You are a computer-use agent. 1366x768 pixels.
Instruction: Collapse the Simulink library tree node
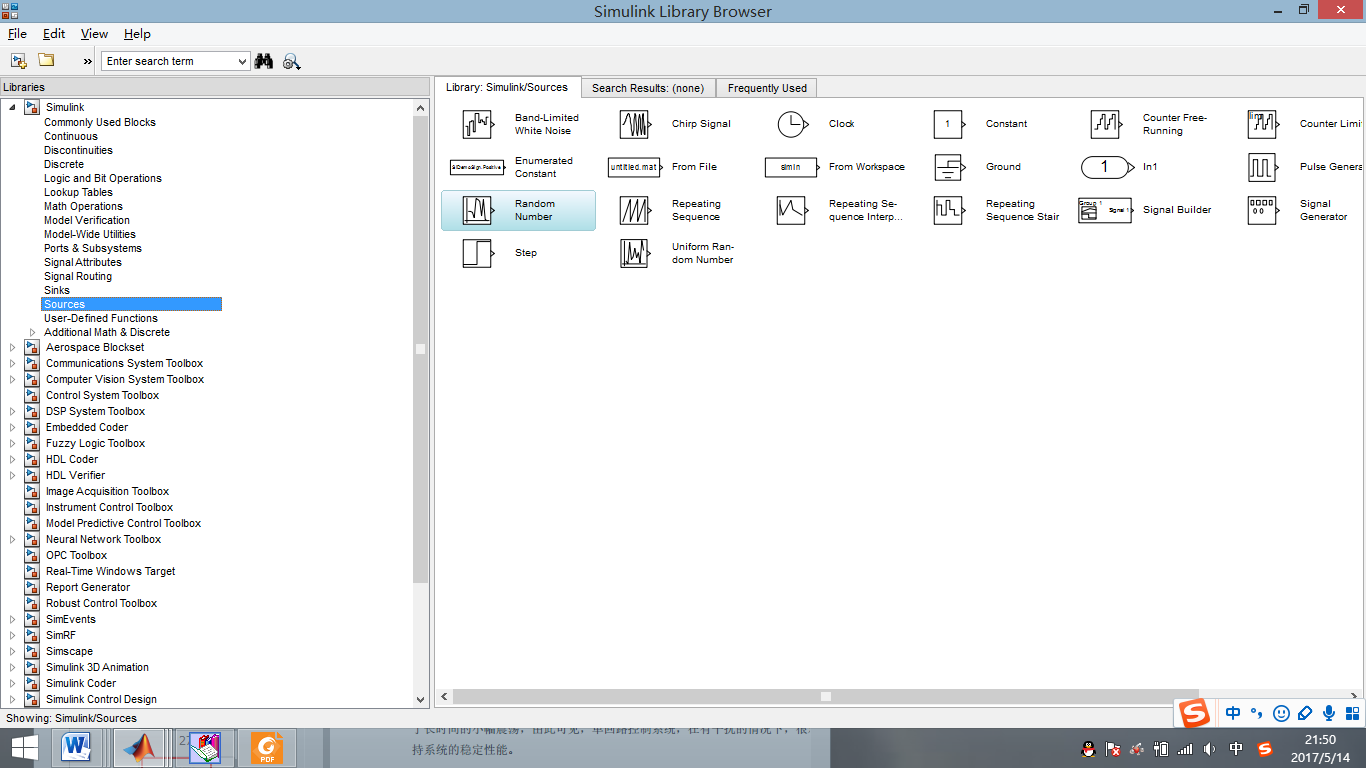pos(13,107)
